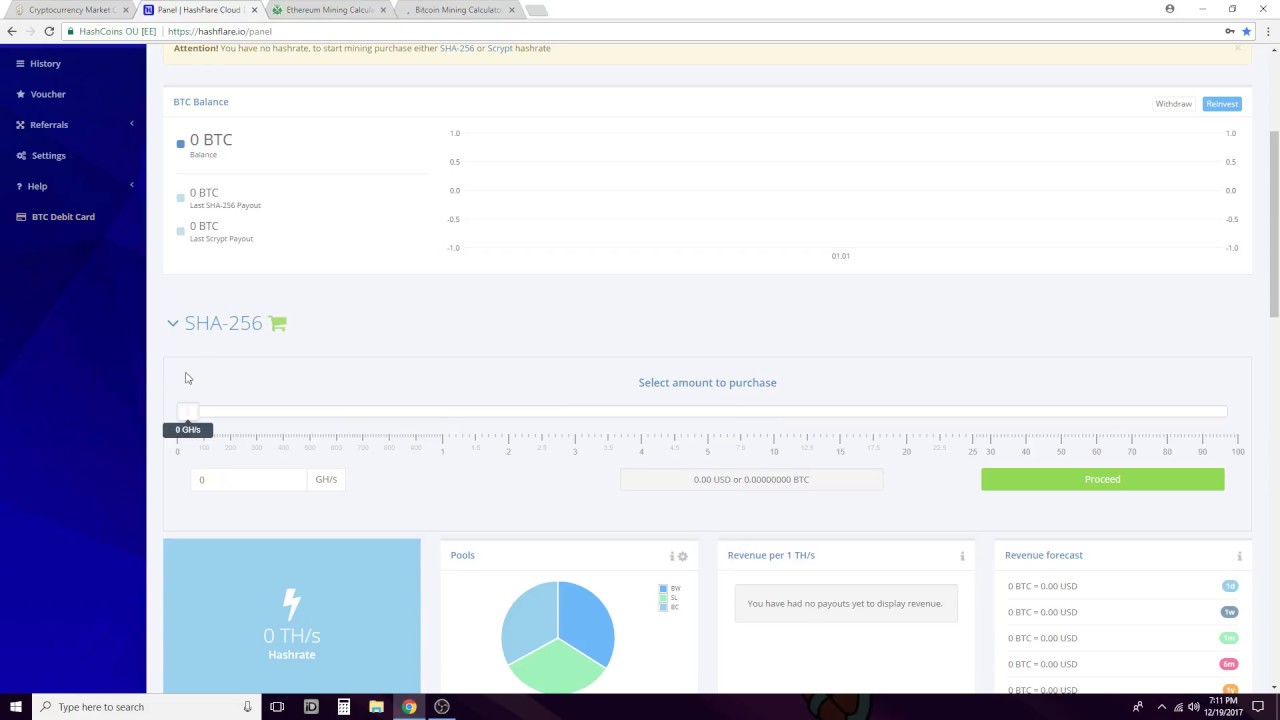Close the Panel | HashFlare Cloud tab
The width and height of the screenshot is (1280, 720).
pyautogui.click(x=254, y=10)
